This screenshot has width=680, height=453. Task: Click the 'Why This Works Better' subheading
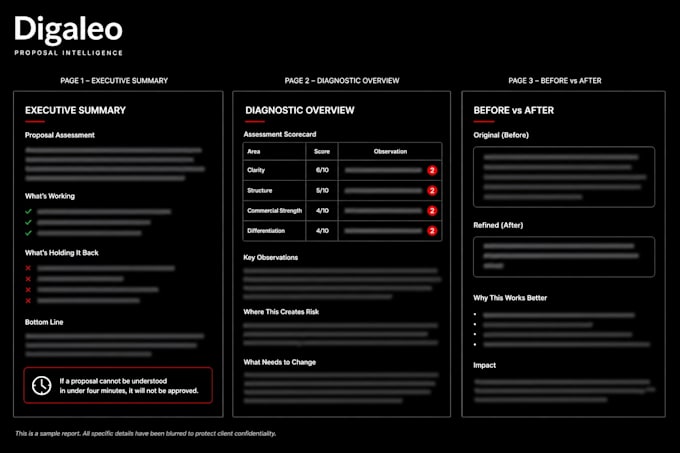point(510,298)
